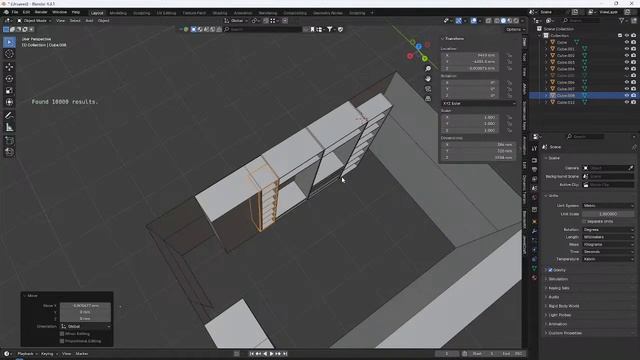Image resolution: width=640 pixels, height=360 pixels.
Task: Open the Render properties tab icon
Action: click(534, 160)
